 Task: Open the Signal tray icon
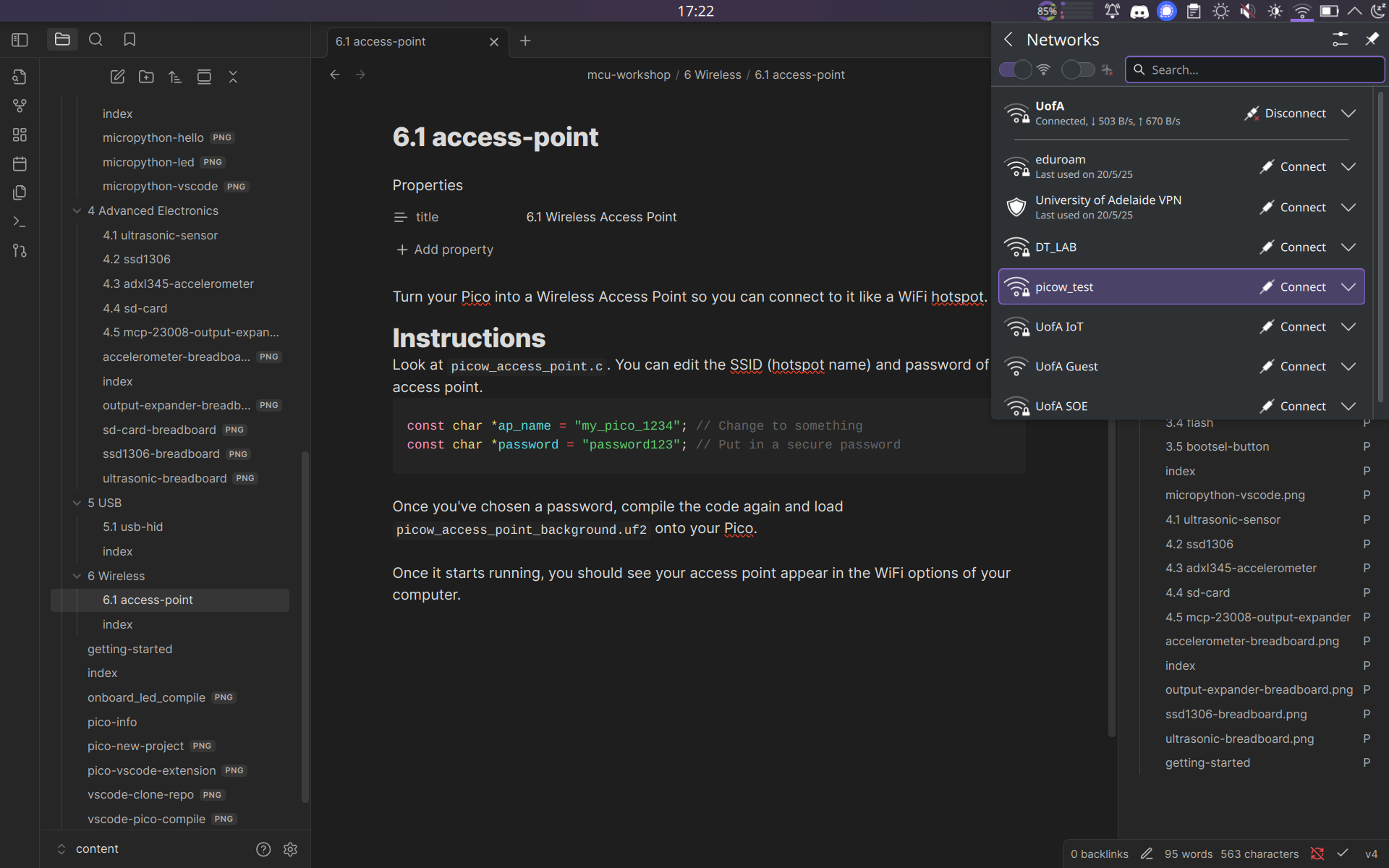coord(1166,11)
